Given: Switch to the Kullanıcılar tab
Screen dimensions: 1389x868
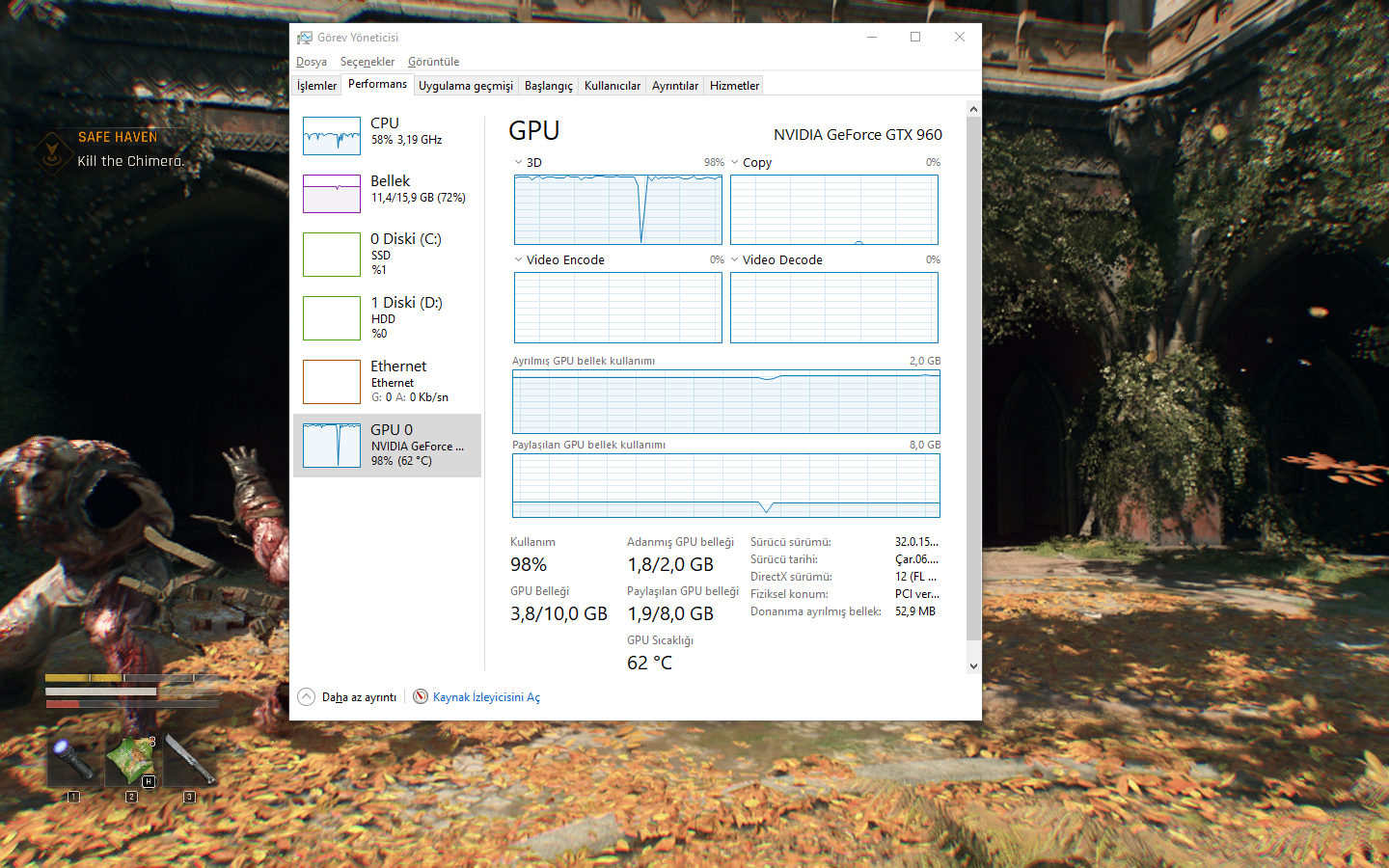Looking at the screenshot, I should coord(613,86).
